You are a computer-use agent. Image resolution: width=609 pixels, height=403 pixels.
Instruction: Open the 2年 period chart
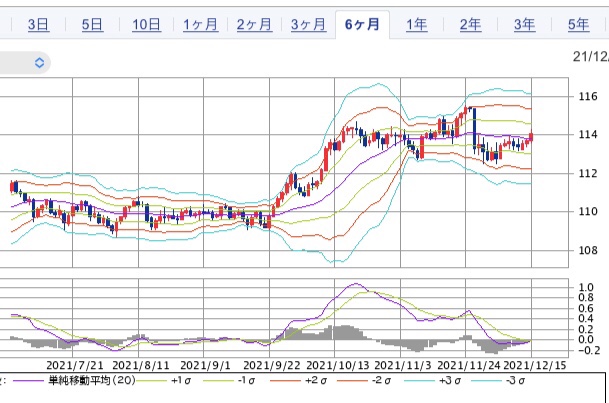click(x=470, y=25)
